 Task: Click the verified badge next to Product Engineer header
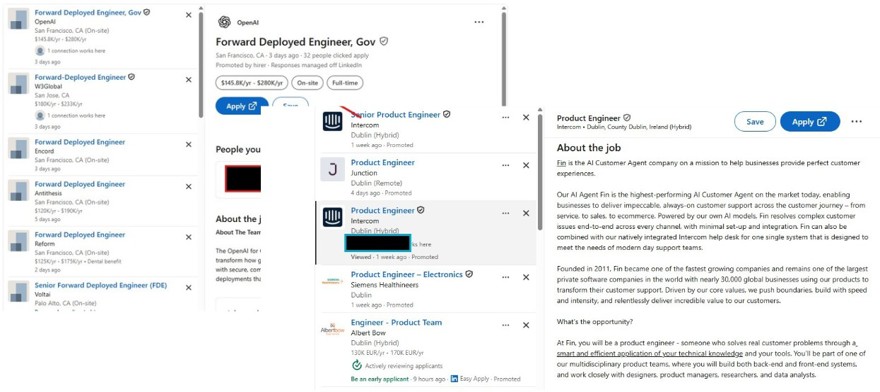point(627,118)
